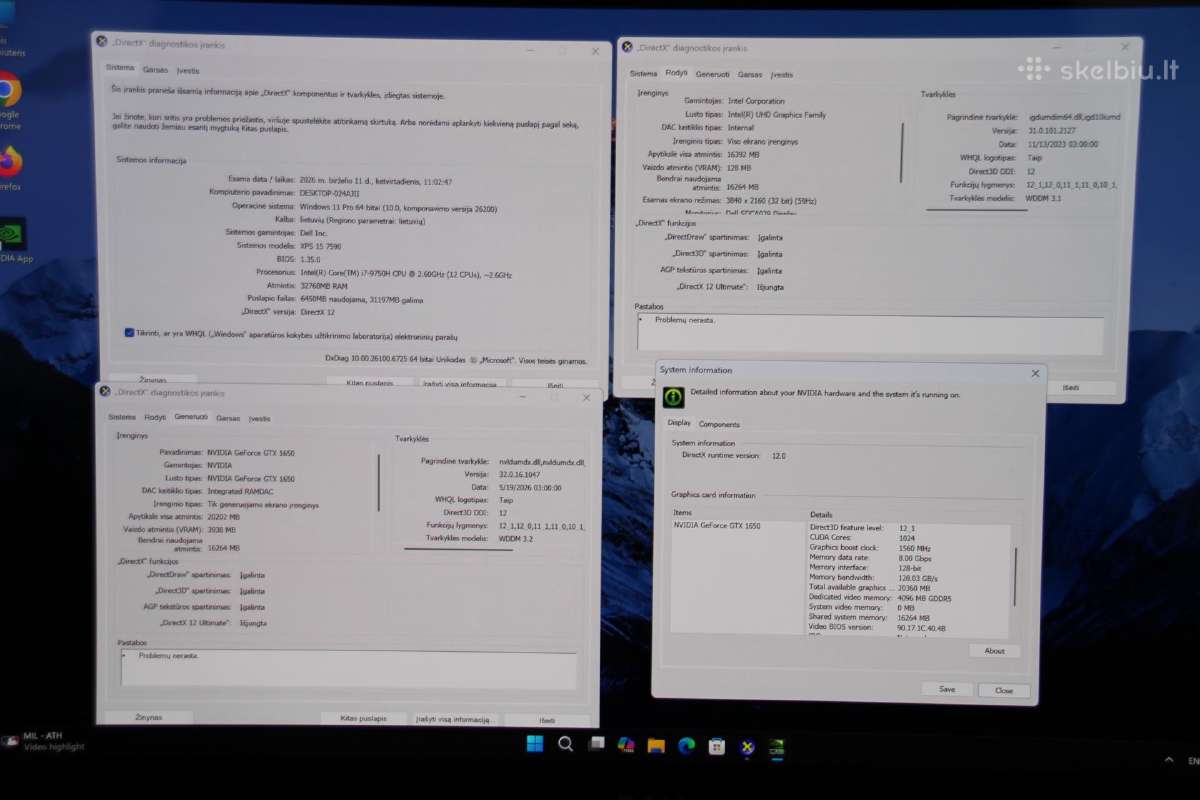The image size is (1200, 800).
Task: Toggle the WHQL digital signature checkbox
Action: (130, 333)
